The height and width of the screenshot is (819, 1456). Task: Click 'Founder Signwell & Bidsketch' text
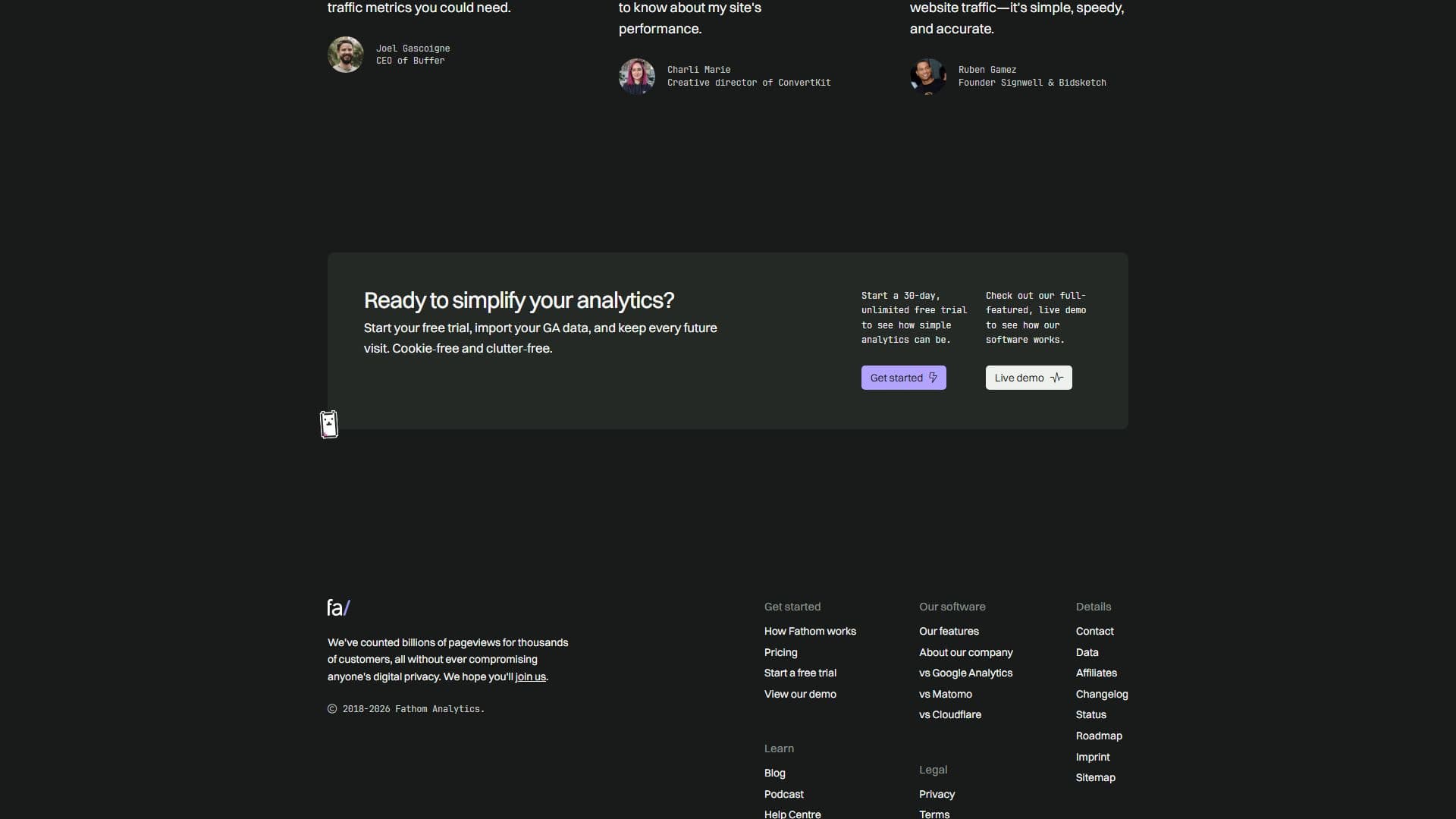coord(1031,83)
